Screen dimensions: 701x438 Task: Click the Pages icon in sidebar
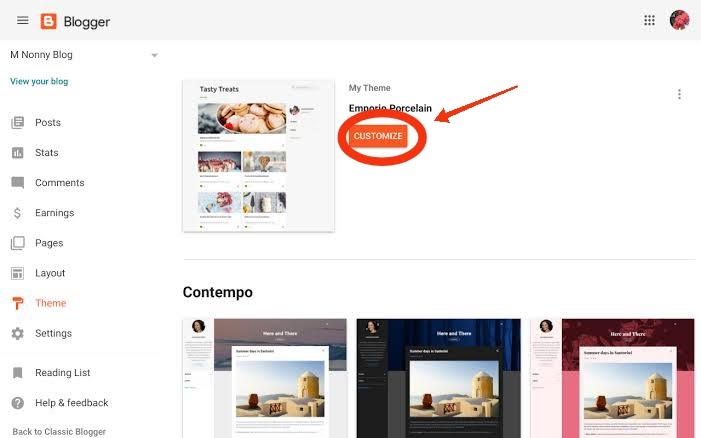coord(17,243)
